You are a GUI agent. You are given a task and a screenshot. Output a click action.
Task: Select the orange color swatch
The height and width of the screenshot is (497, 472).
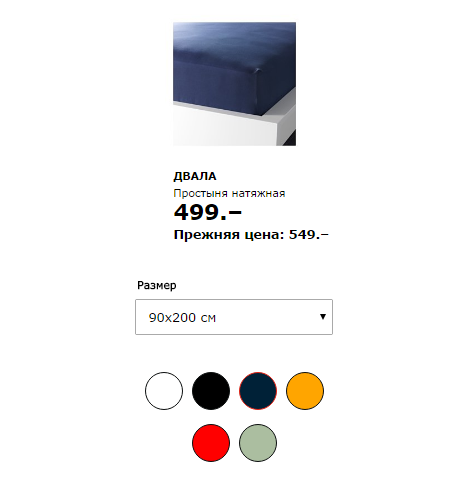305,391
